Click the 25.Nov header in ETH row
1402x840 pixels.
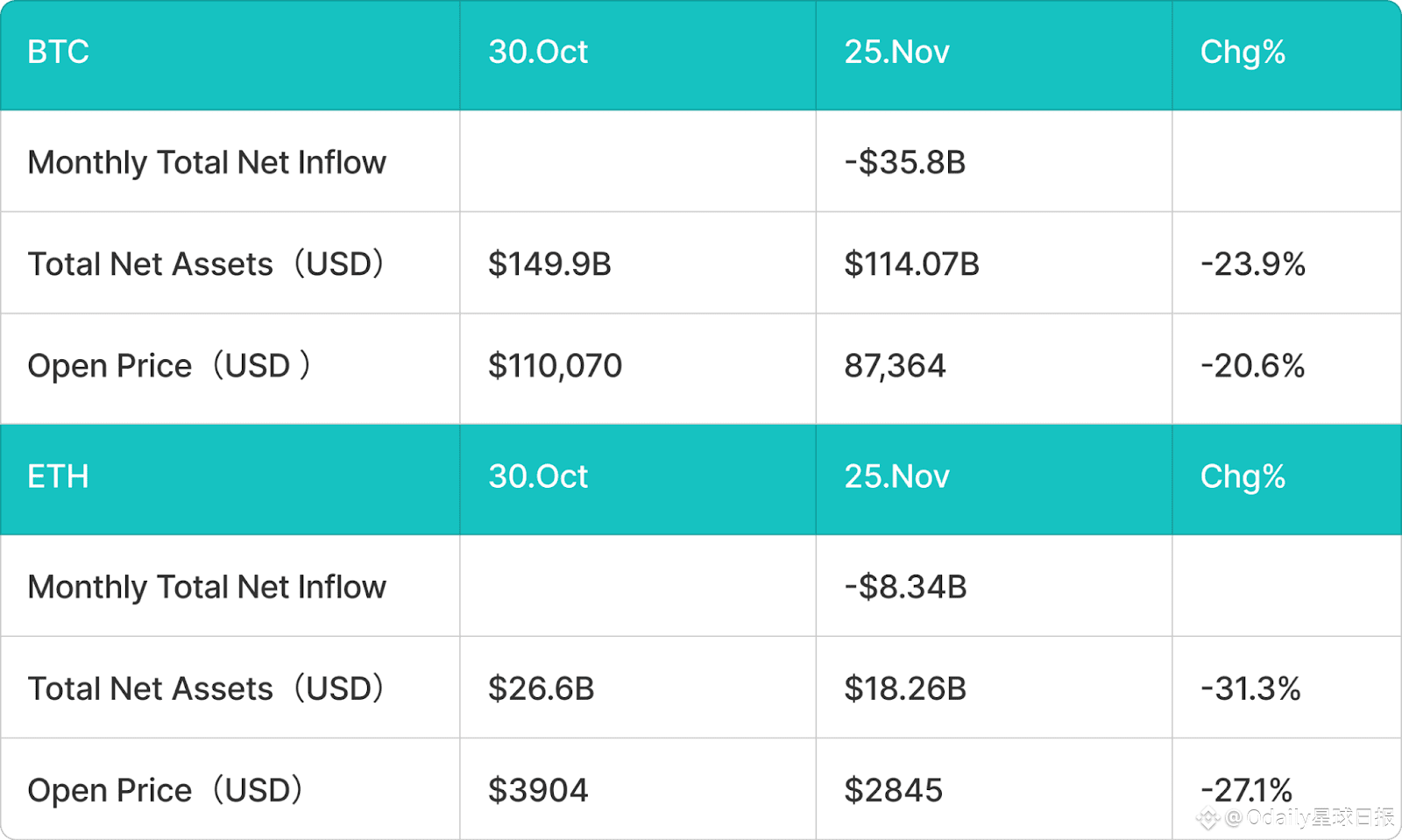(896, 477)
